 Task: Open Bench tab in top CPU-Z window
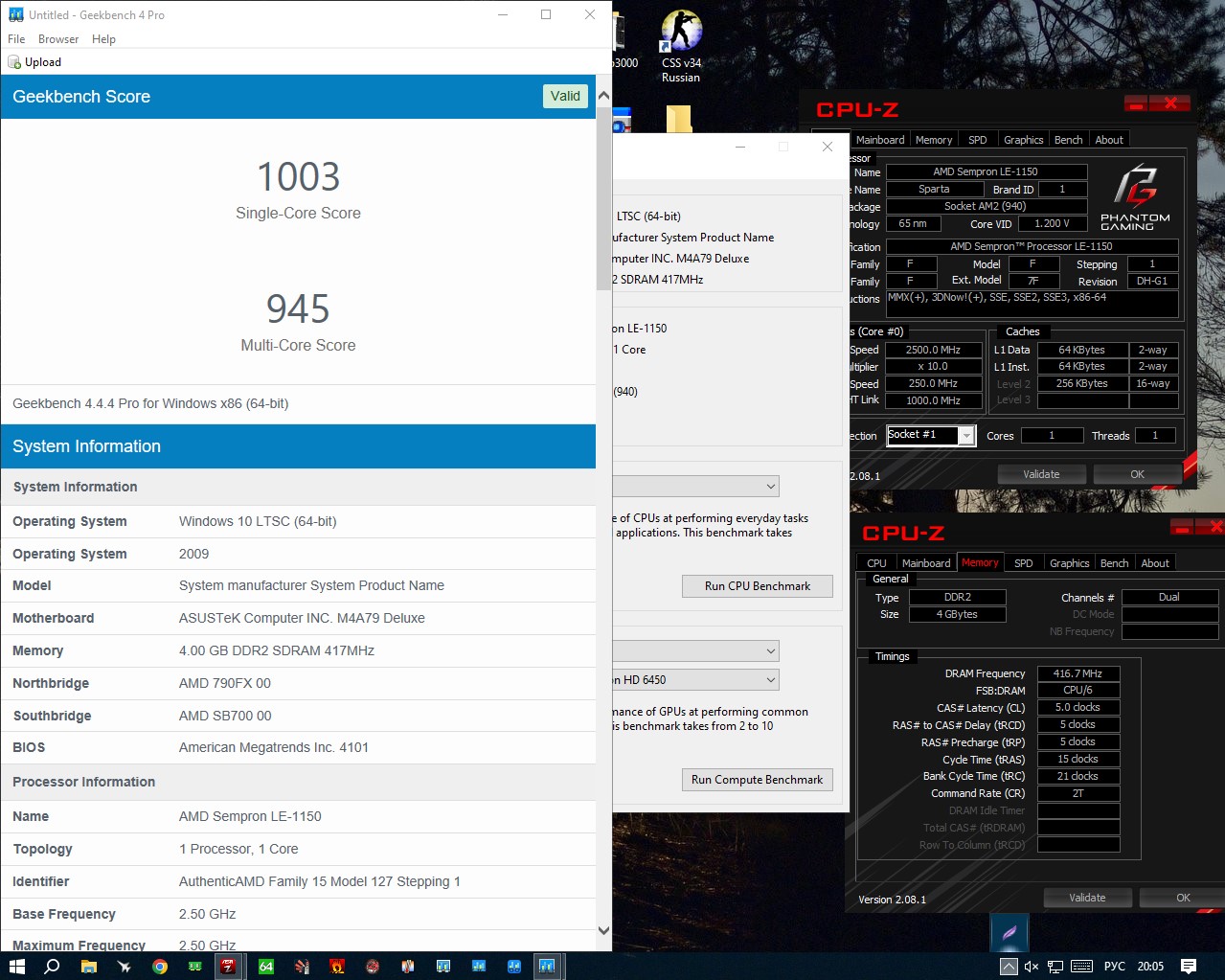pos(1068,140)
